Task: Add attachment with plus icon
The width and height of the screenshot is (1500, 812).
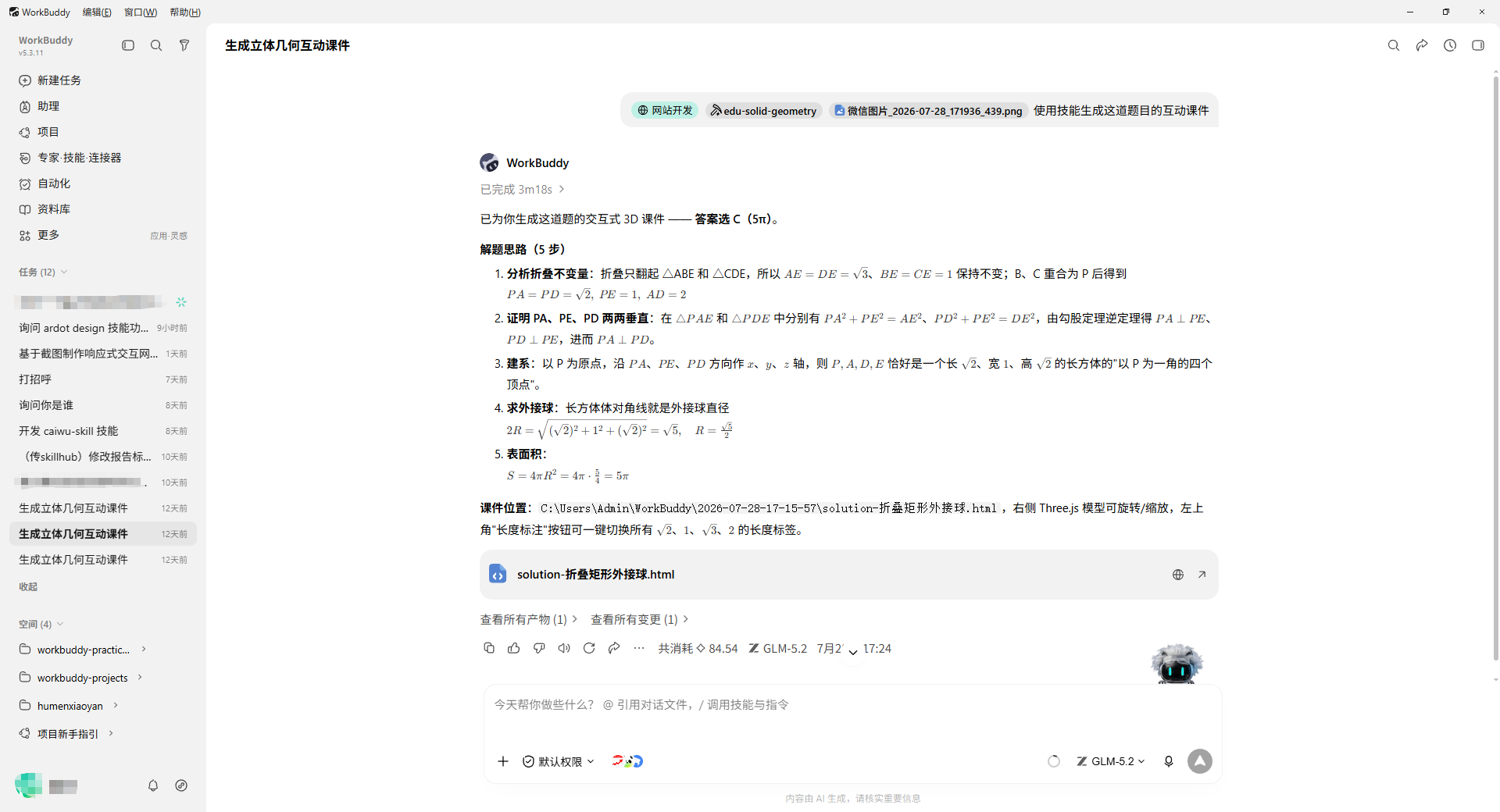Action: pos(503,761)
